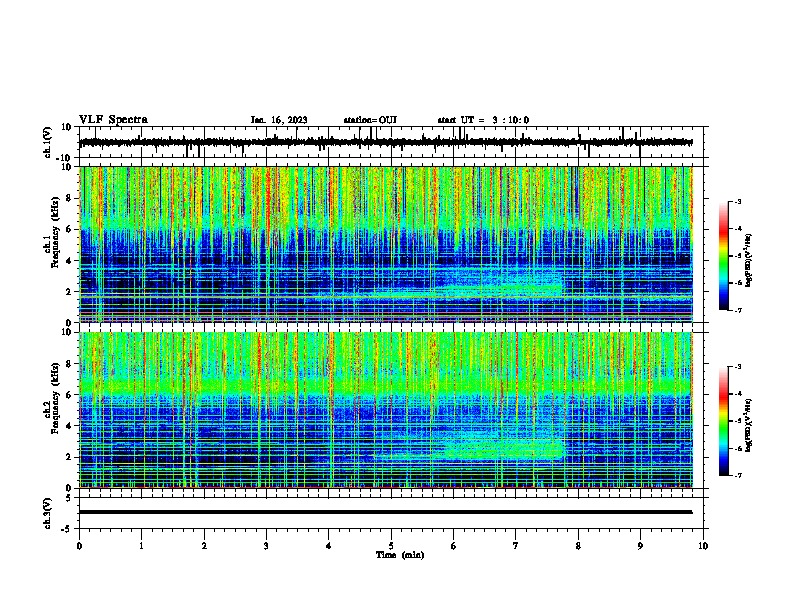Screen dimensions: 792x612
Task: Click the 'Time (min)' x-axis label
Action: point(400,555)
